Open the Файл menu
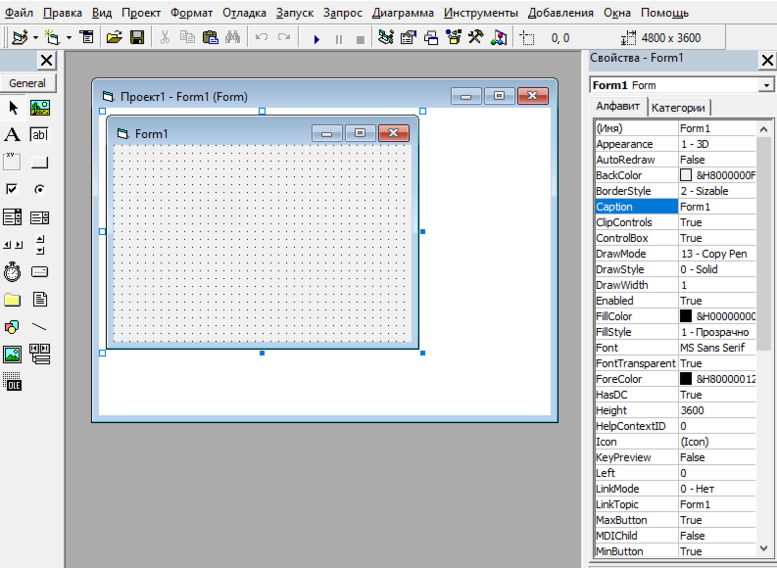This screenshot has height=568, width=777. pos(18,13)
